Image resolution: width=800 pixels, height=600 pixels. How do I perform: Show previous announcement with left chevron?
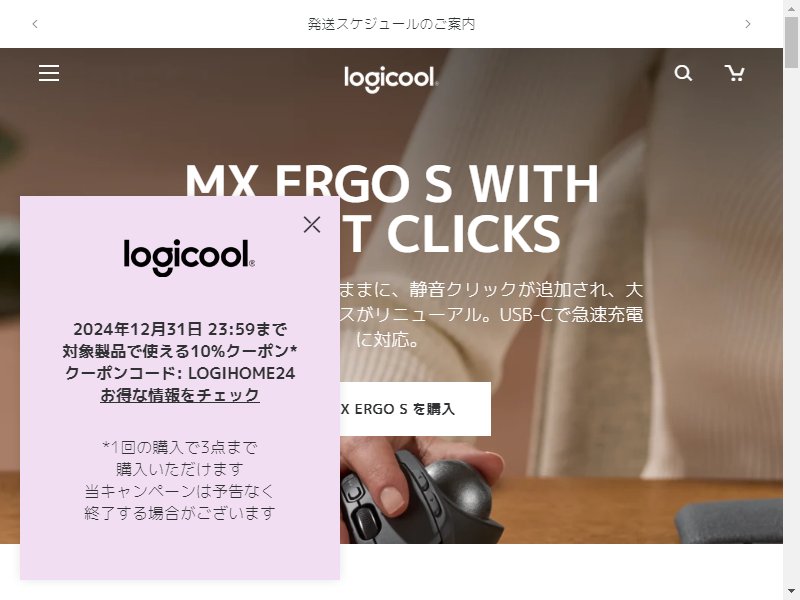35,24
